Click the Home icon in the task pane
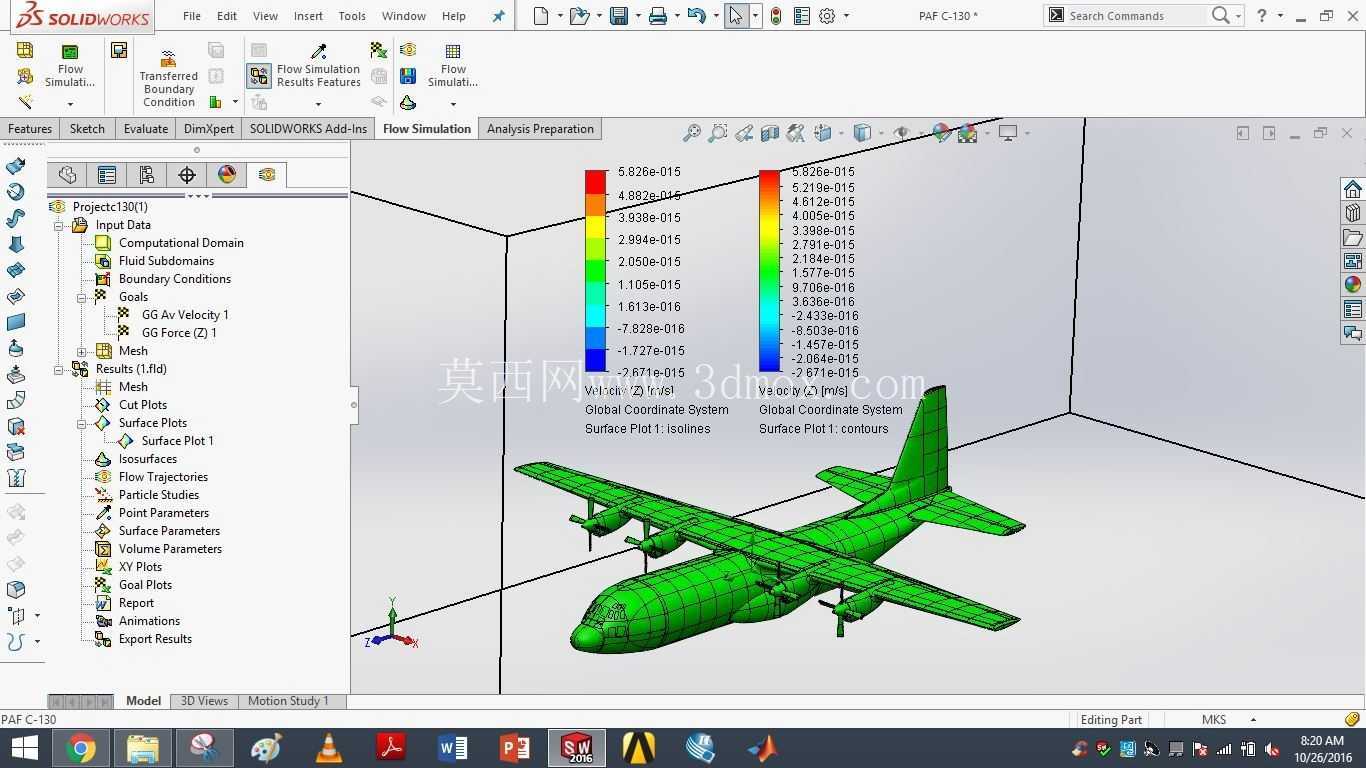The image size is (1366, 768). pyautogui.click(x=1352, y=189)
